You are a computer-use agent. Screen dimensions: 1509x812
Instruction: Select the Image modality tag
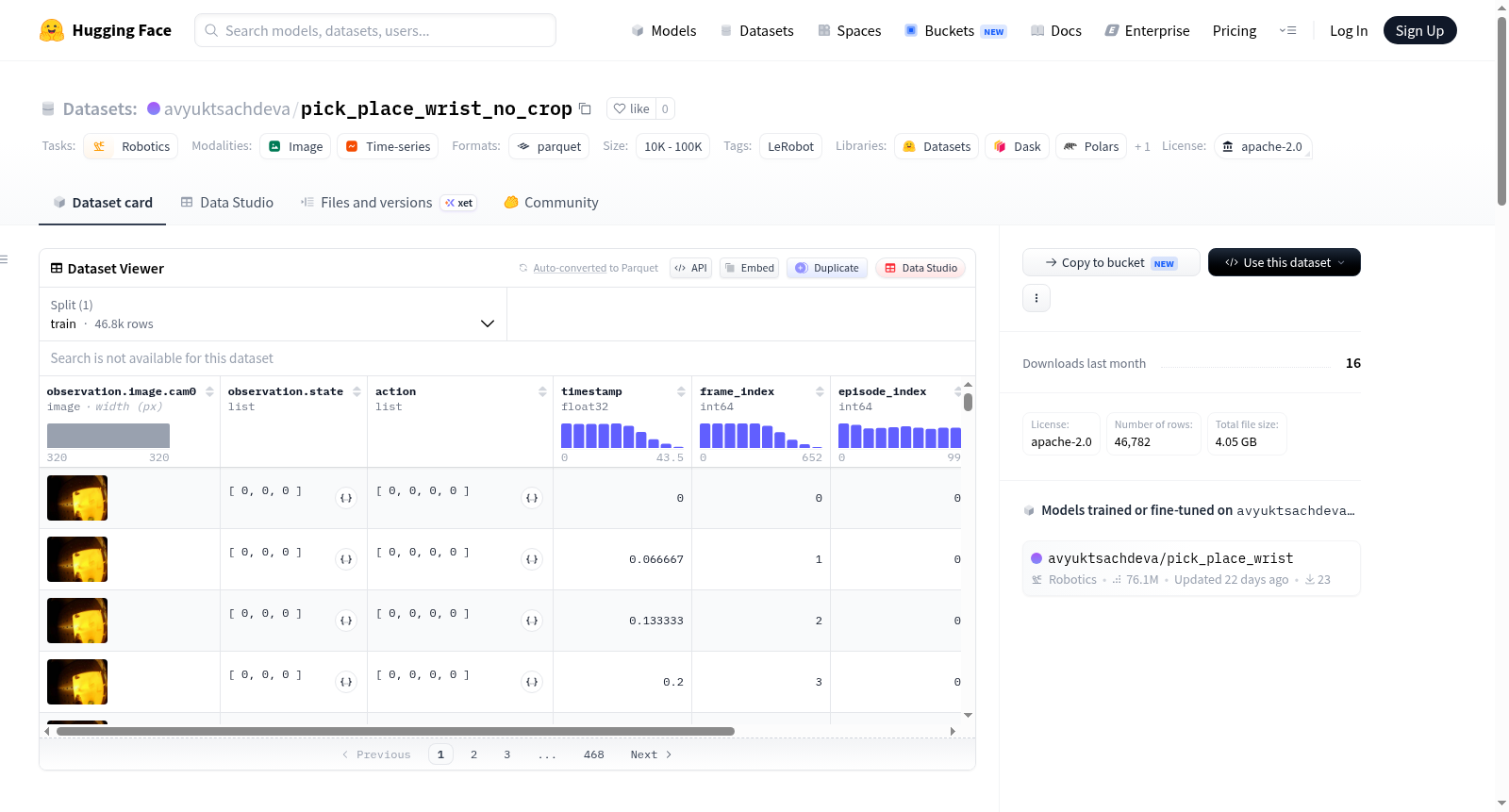(x=295, y=146)
